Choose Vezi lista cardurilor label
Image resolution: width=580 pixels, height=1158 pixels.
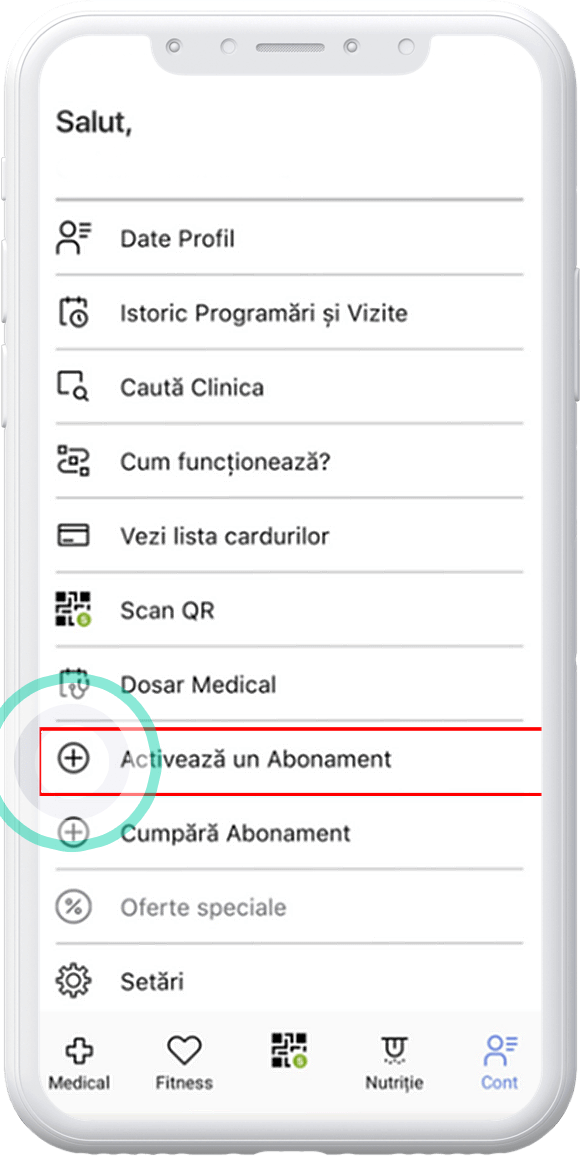(225, 536)
